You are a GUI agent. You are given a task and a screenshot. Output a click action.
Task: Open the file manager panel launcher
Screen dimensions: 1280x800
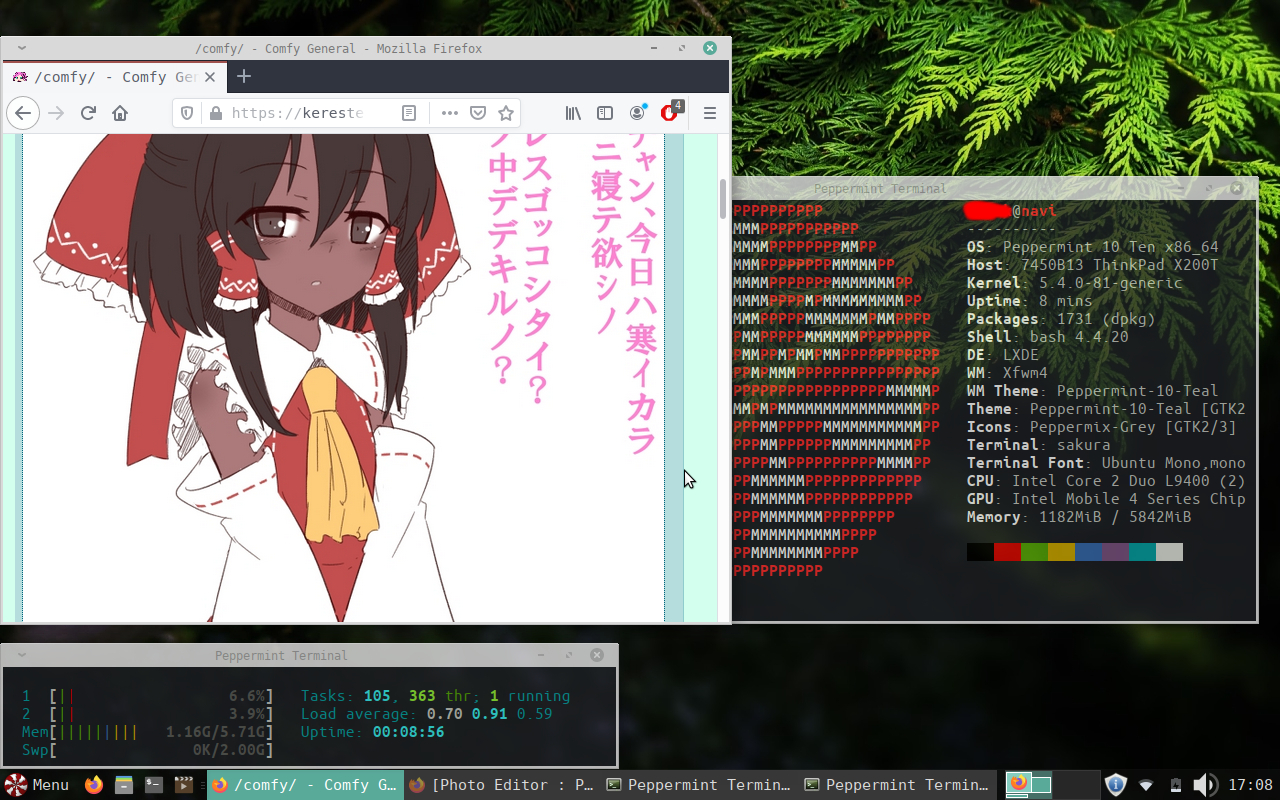tap(123, 785)
